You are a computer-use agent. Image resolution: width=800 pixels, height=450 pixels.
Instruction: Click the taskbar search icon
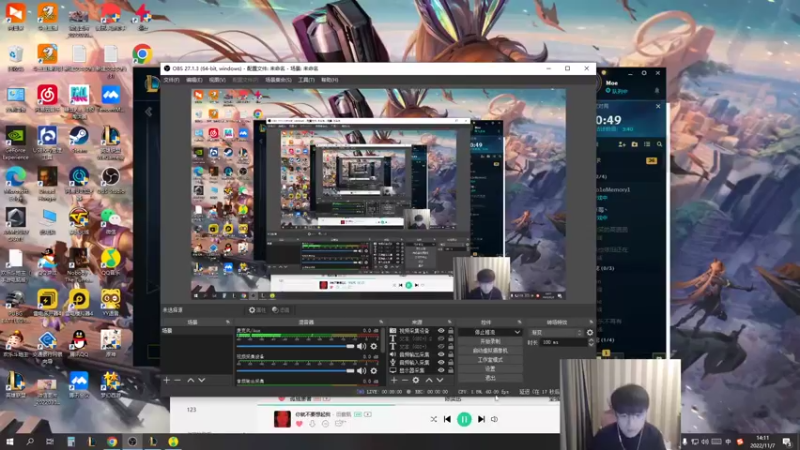coord(30,442)
